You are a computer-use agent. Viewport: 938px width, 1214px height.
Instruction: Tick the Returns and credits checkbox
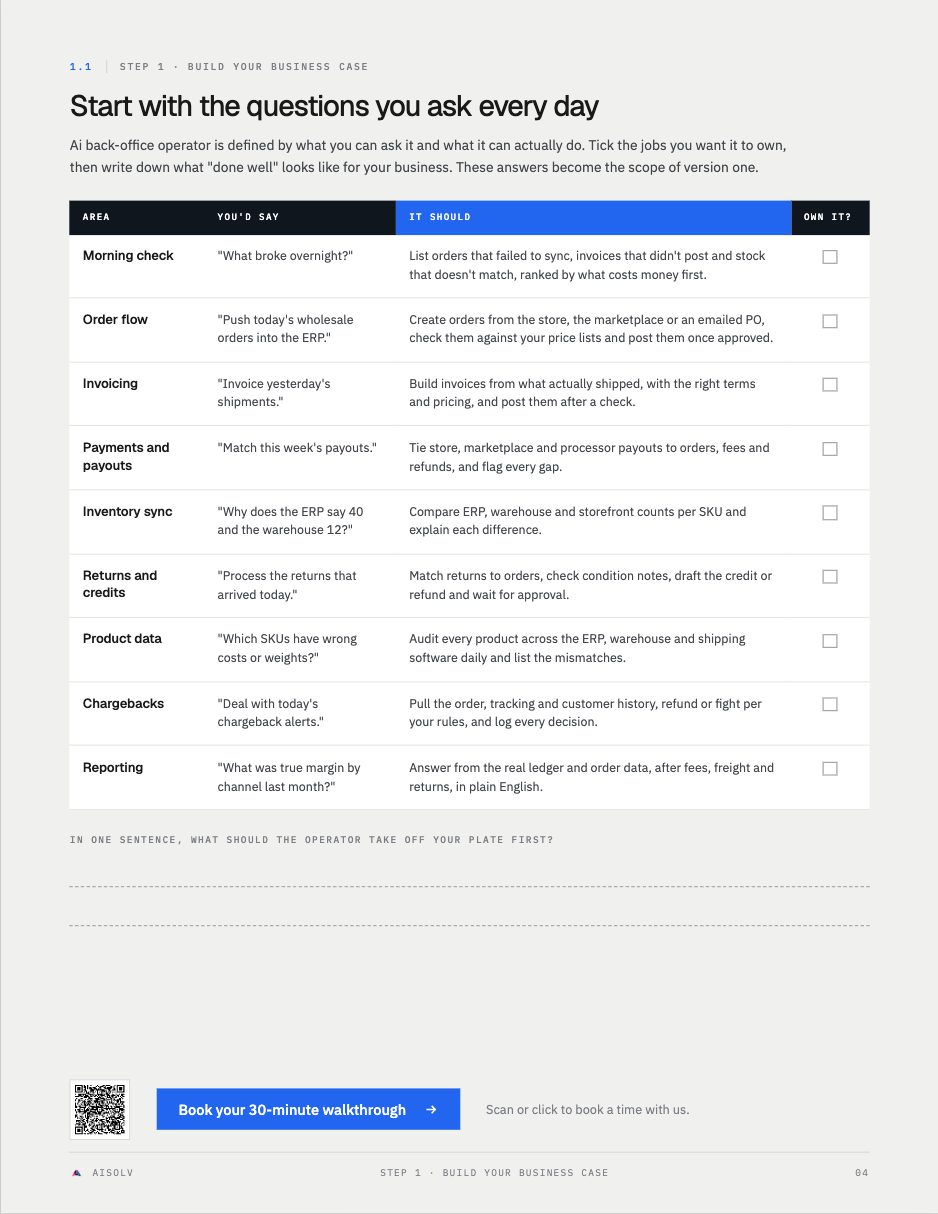point(830,577)
